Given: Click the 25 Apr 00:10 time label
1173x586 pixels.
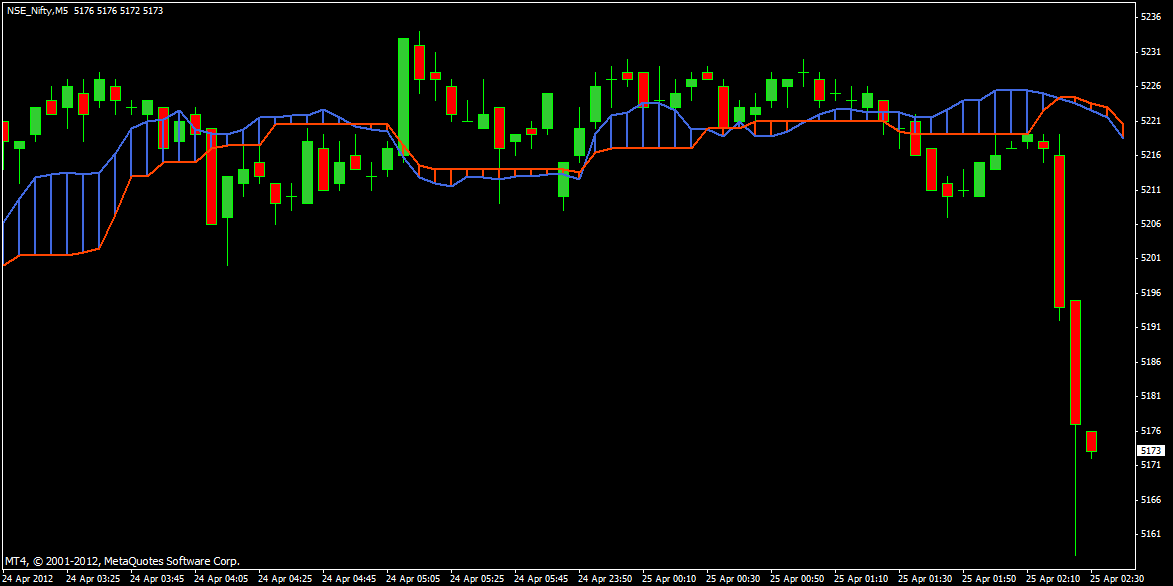Looking at the screenshot, I should (671, 579).
